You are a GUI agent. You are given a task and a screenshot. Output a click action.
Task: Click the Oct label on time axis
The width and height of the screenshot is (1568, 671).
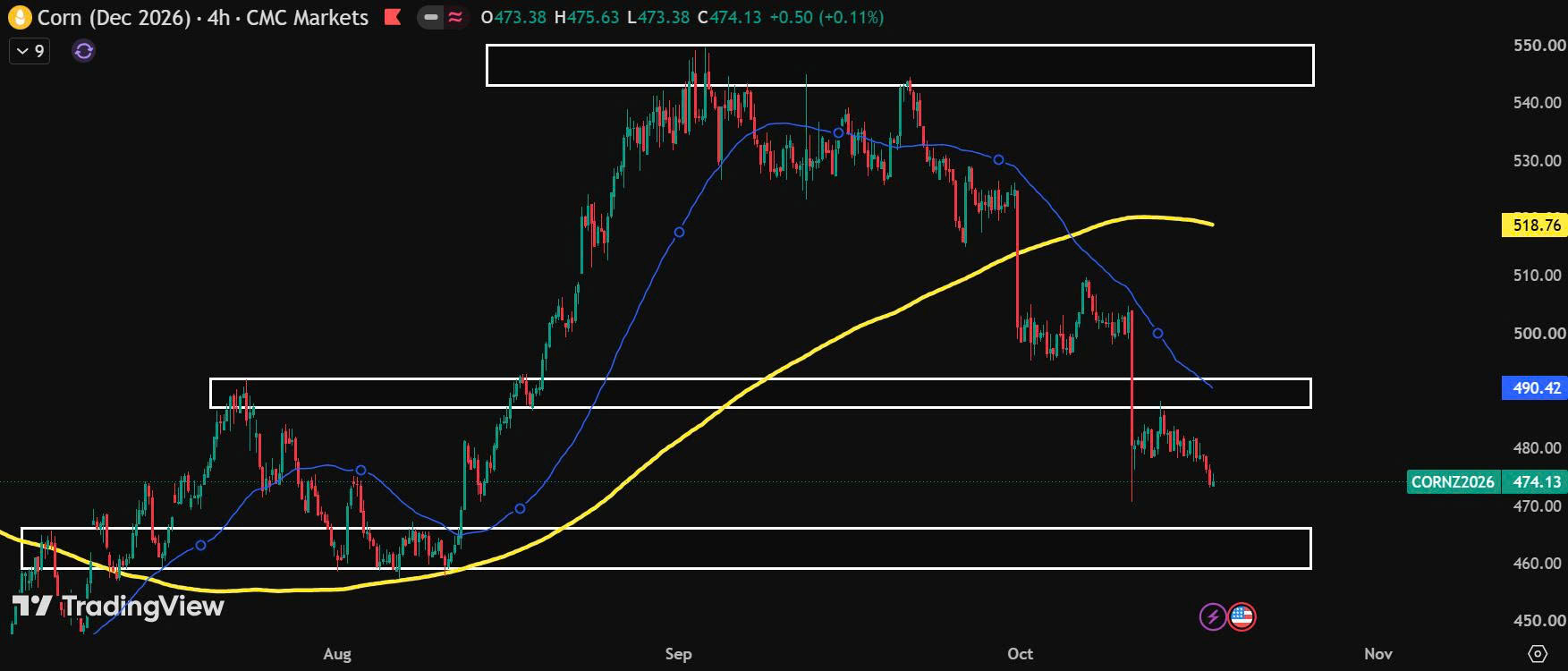click(1021, 654)
